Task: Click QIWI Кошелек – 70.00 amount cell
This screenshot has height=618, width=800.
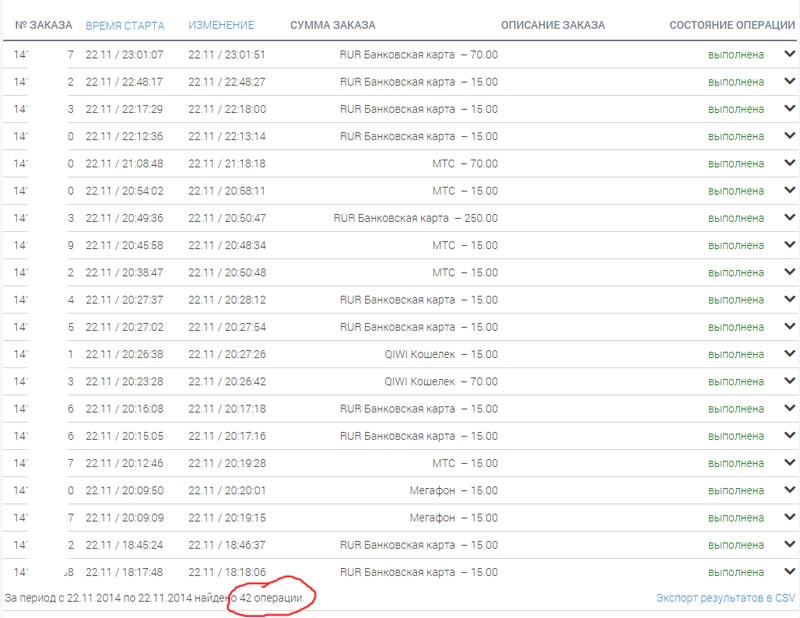Action: [441, 381]
